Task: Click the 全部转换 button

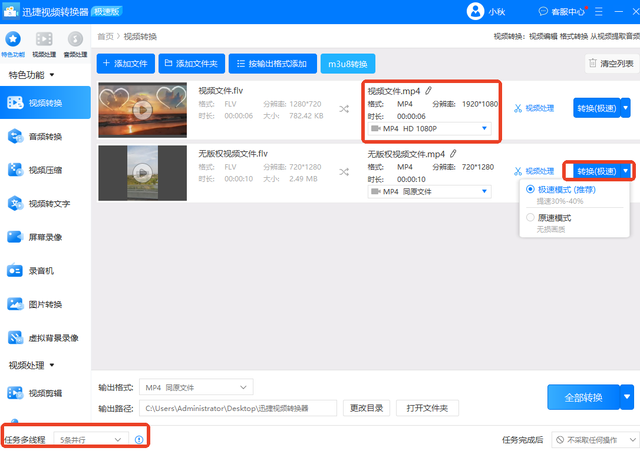Action: [x=583, y=397]
